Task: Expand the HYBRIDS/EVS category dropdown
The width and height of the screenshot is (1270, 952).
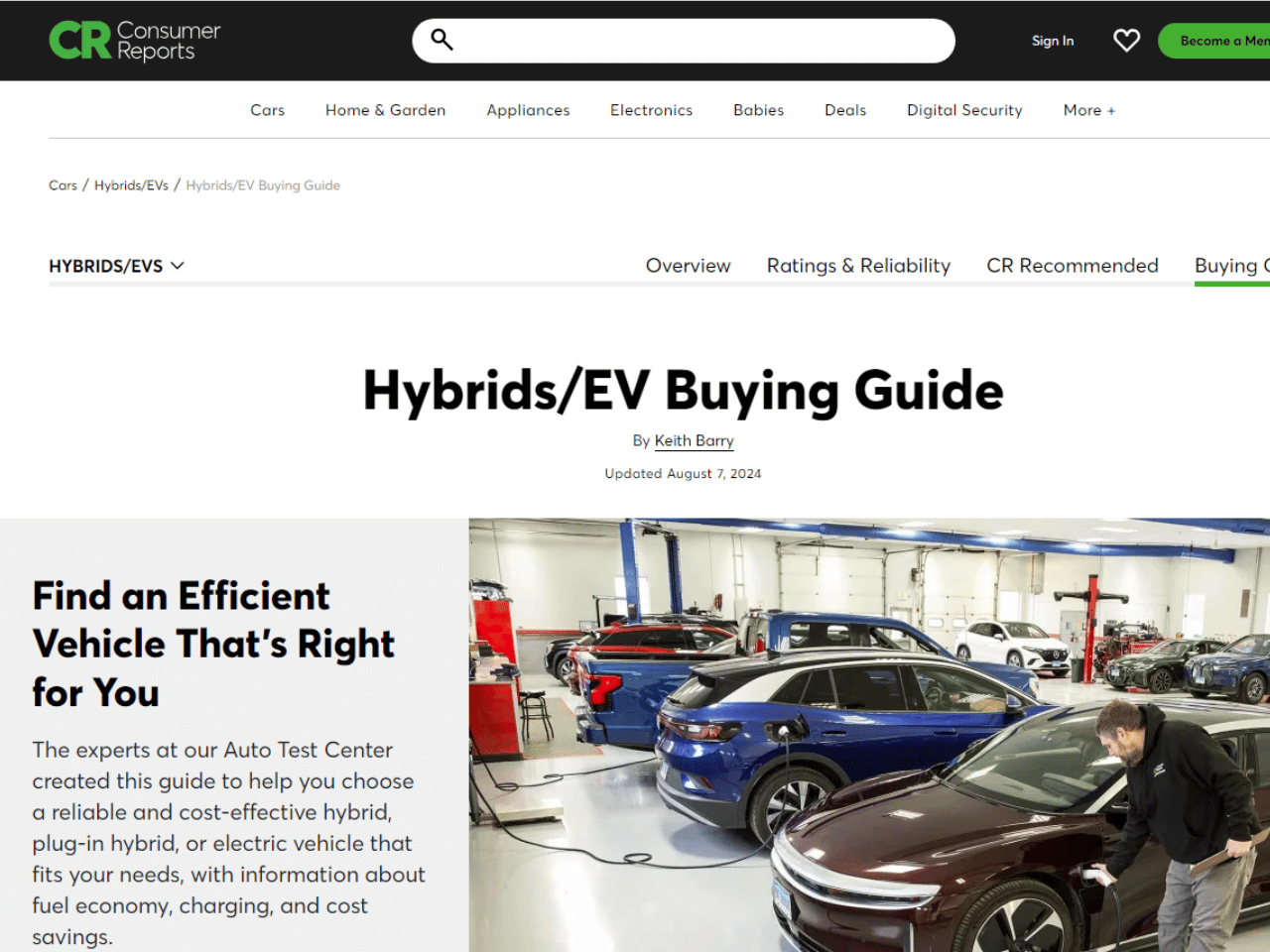Action: [116, 266]
